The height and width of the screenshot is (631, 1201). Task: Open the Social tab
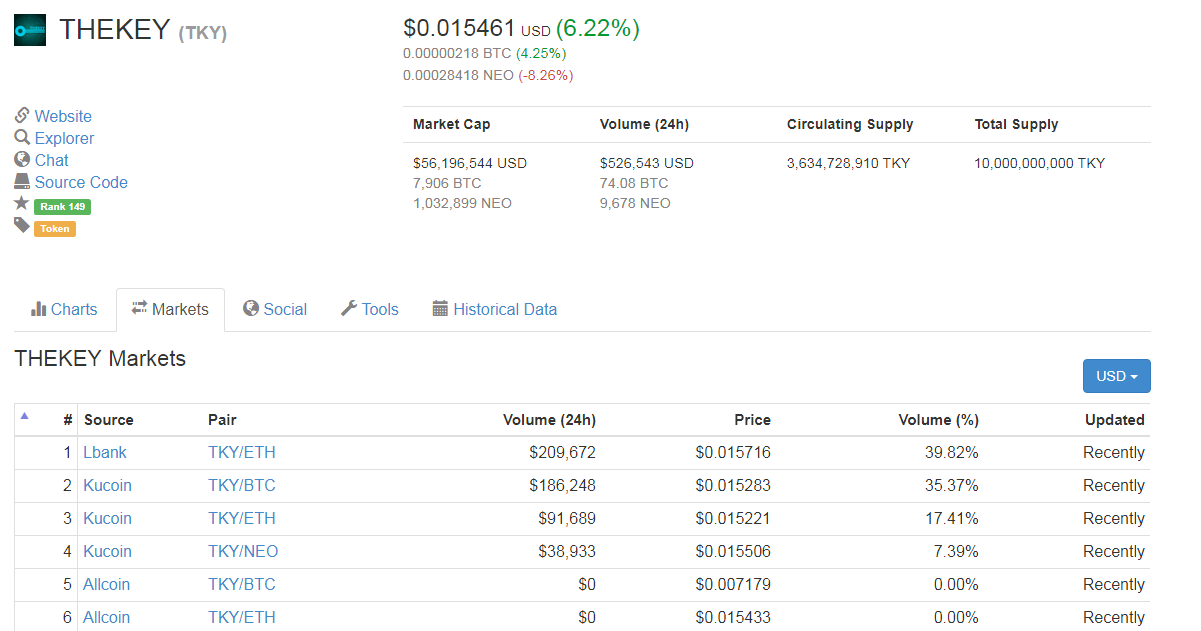[275, 310]
